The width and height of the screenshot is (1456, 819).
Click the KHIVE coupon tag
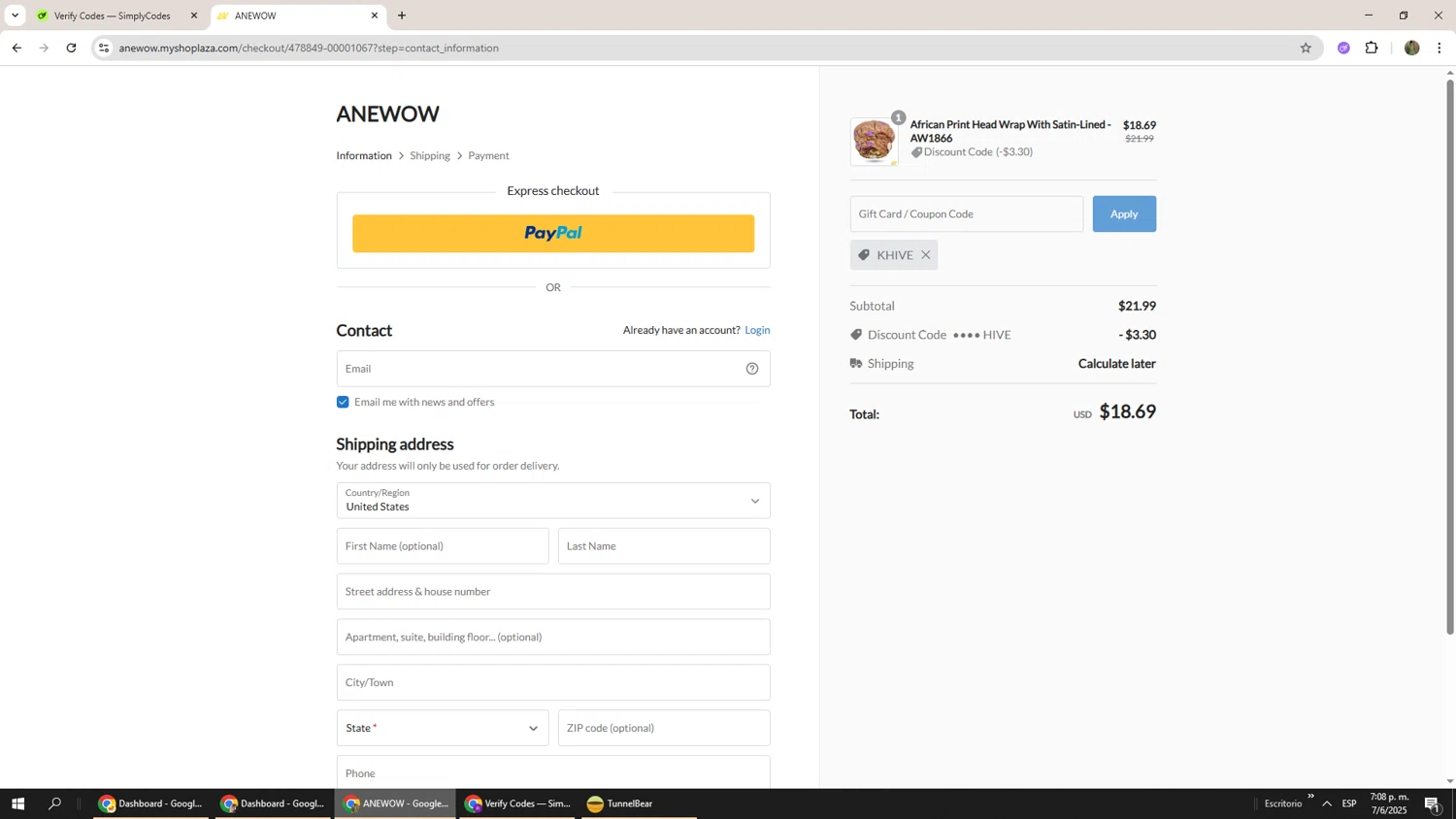click(x=894, y=255)
